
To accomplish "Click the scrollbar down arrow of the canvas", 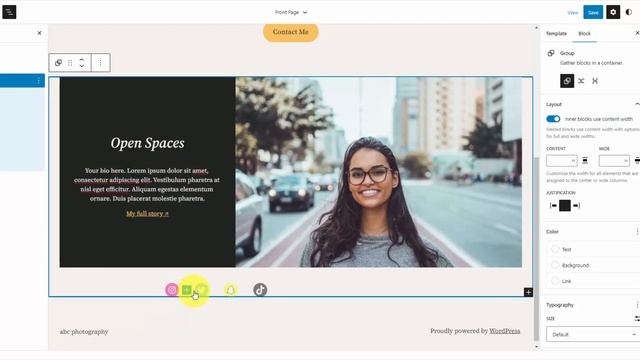I will (x=536, y=347).
